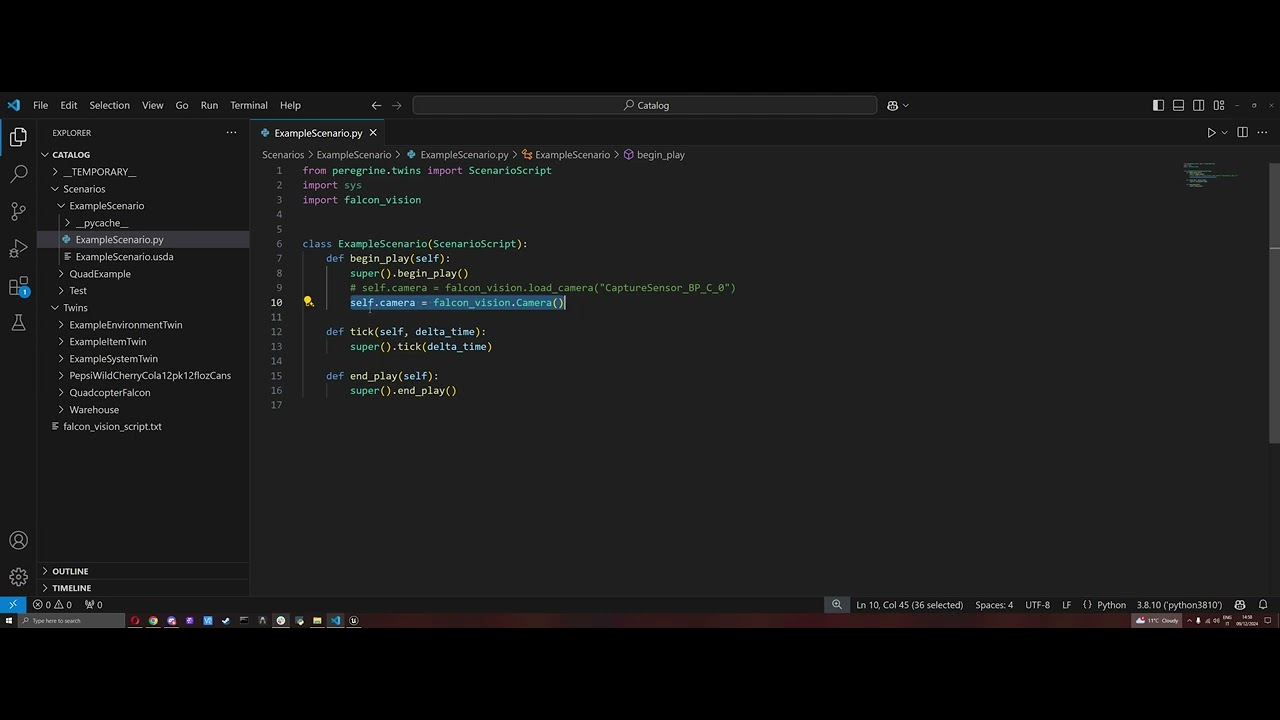The height and width of the screenshot is (720, 1280).
Task: Open the Terminal menu
Action: tap(249, 105)
